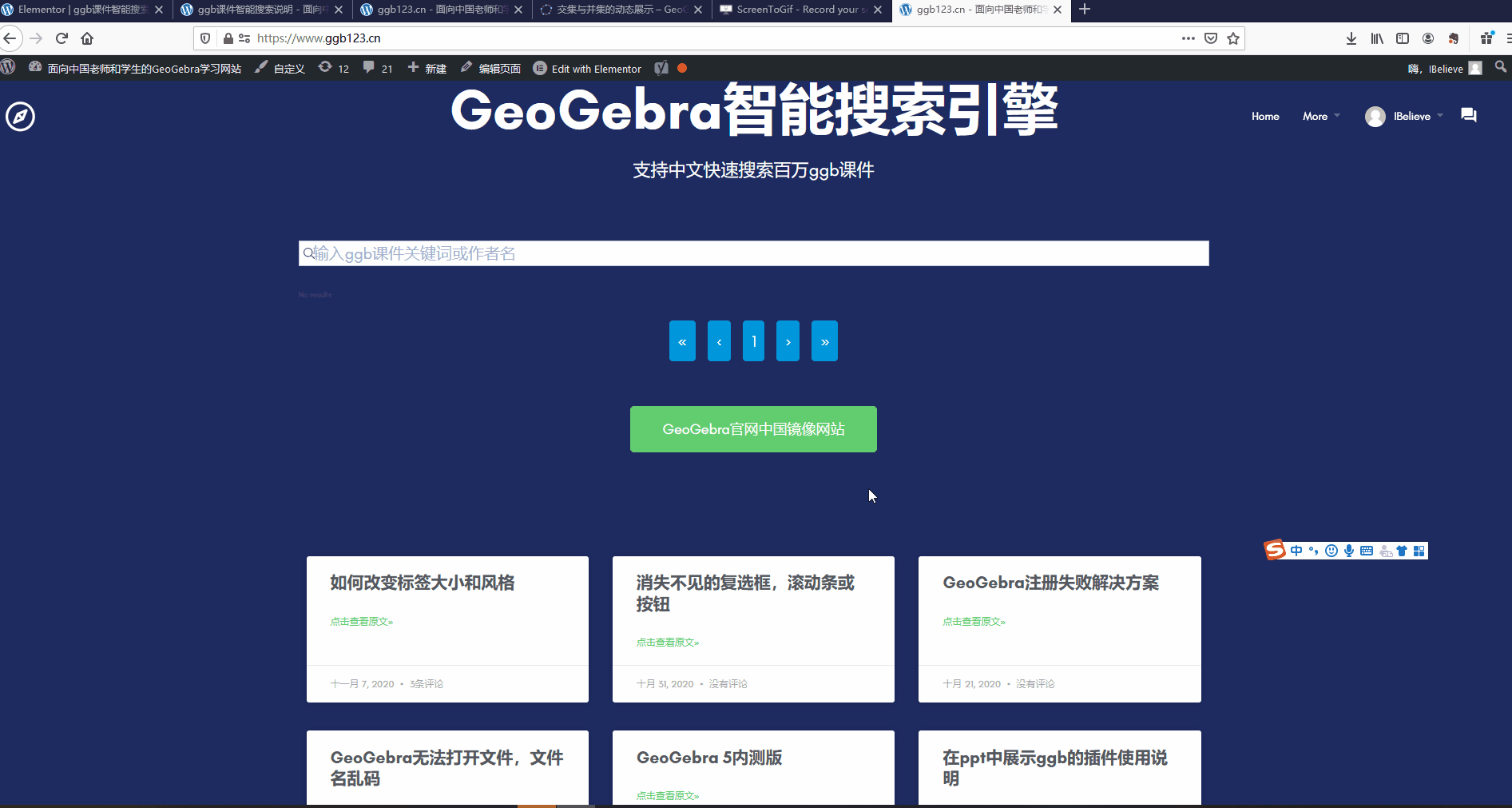Switch to the ScreenToGif browser tab
The image size is (1512, 808).
pos(799,10)
